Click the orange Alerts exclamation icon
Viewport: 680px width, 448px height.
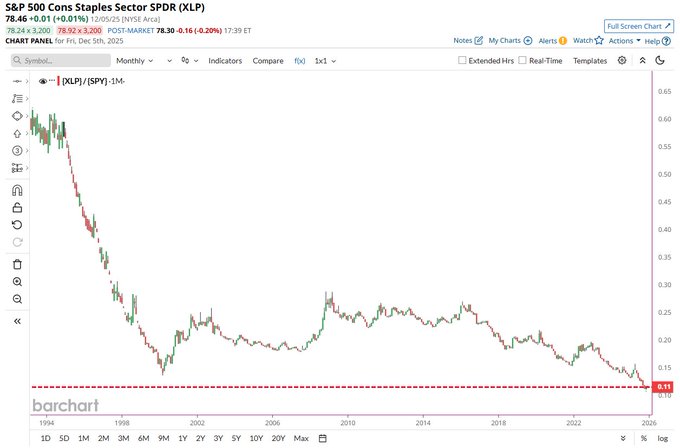pos(563,41)
